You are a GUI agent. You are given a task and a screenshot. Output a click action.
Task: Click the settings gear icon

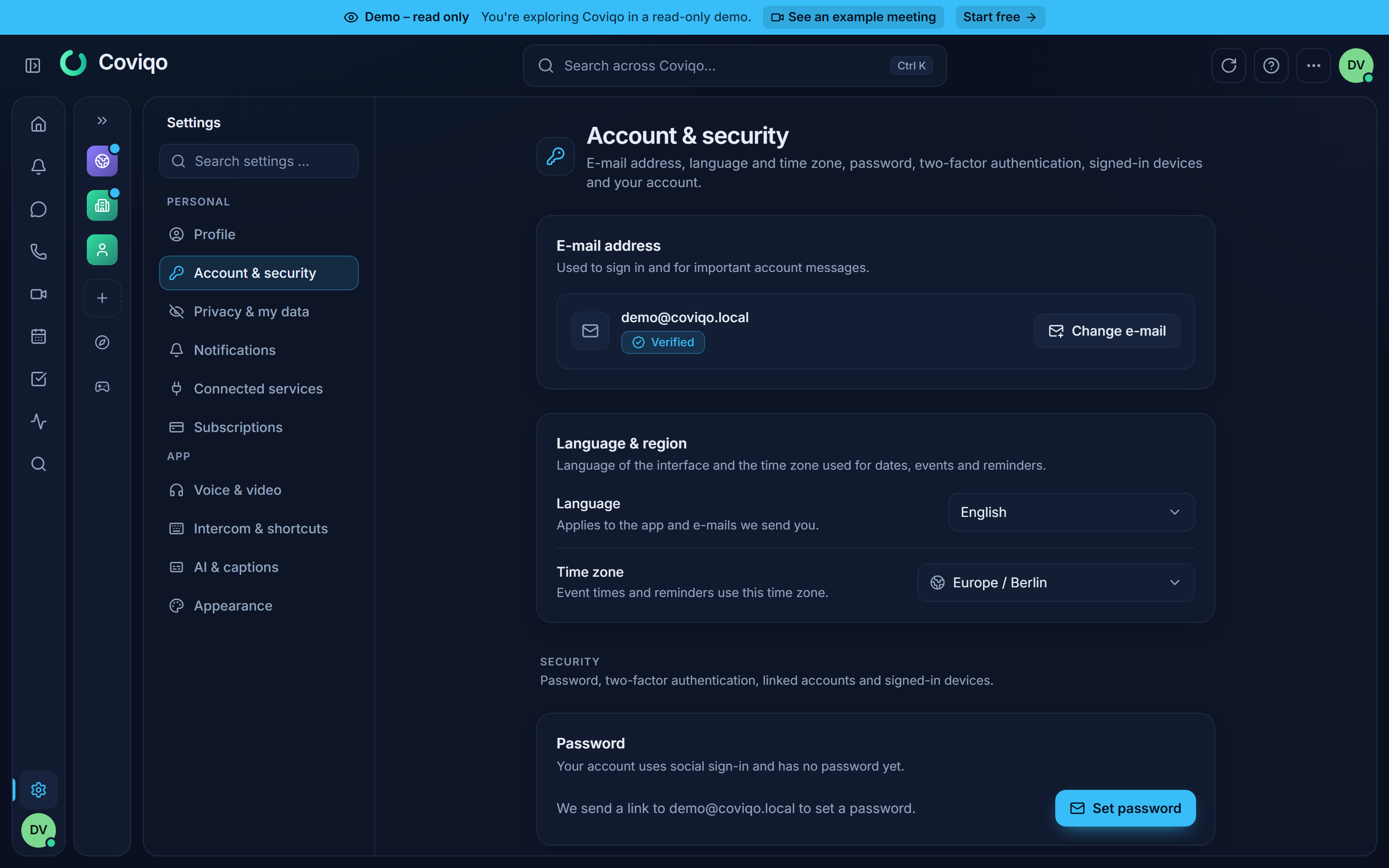39,790
